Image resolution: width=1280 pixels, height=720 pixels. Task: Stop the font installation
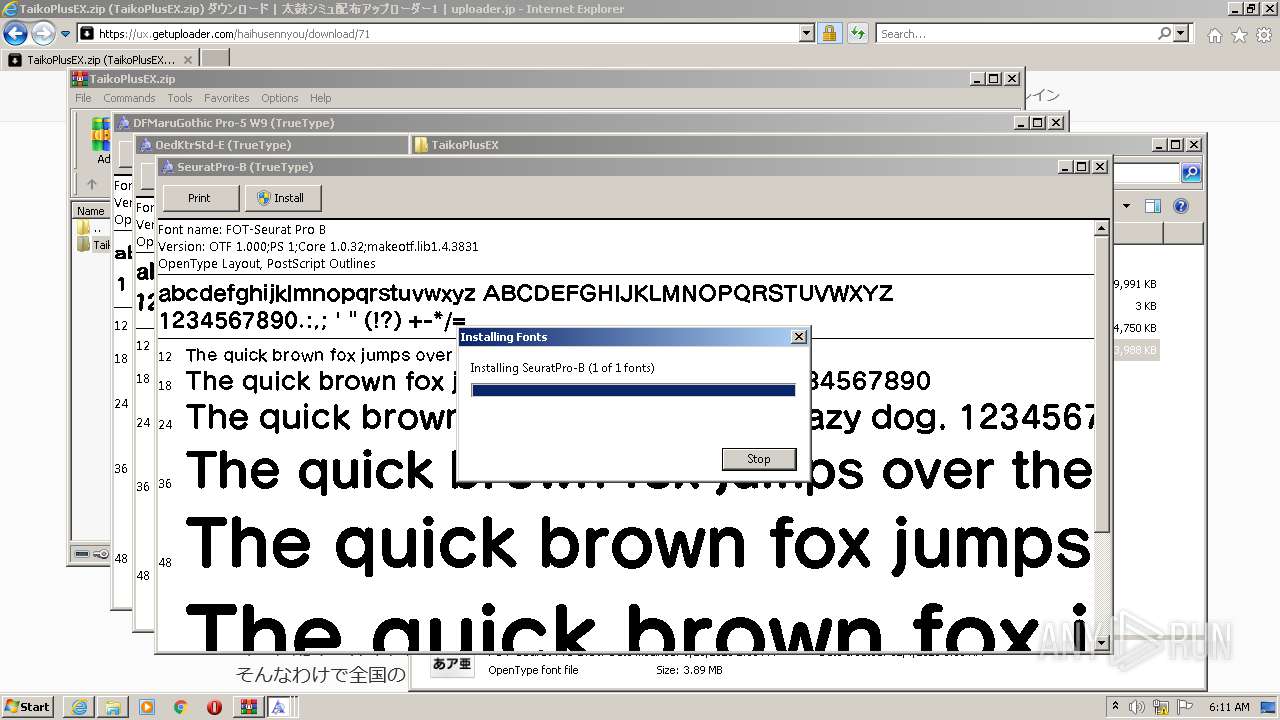click(x=759, y=459)
